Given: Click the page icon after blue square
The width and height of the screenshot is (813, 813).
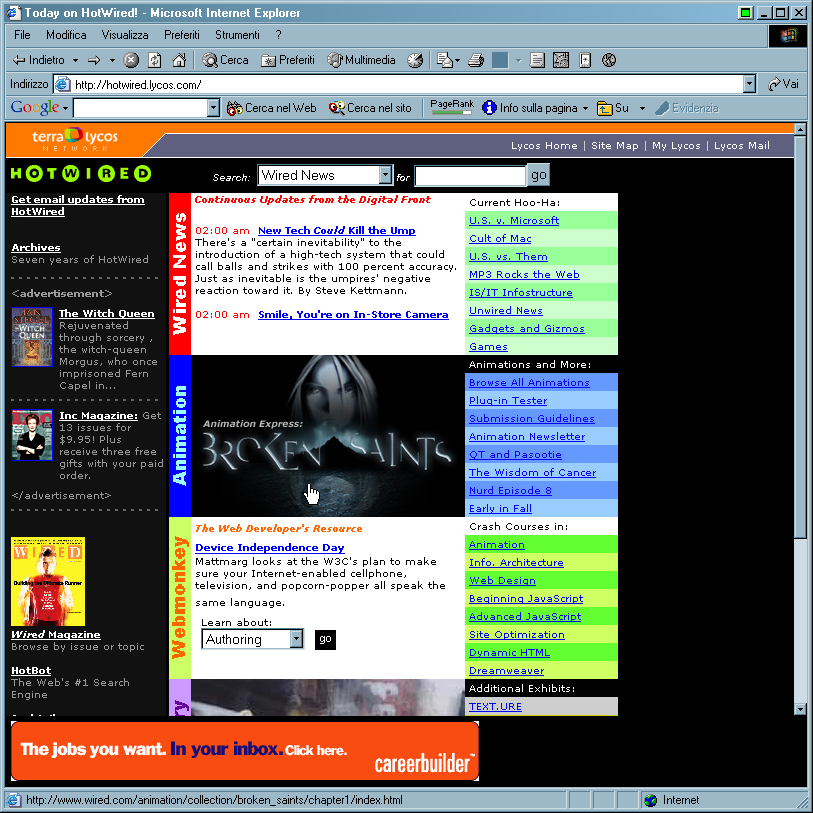Looking at the screenshot, I should (537, 60).
